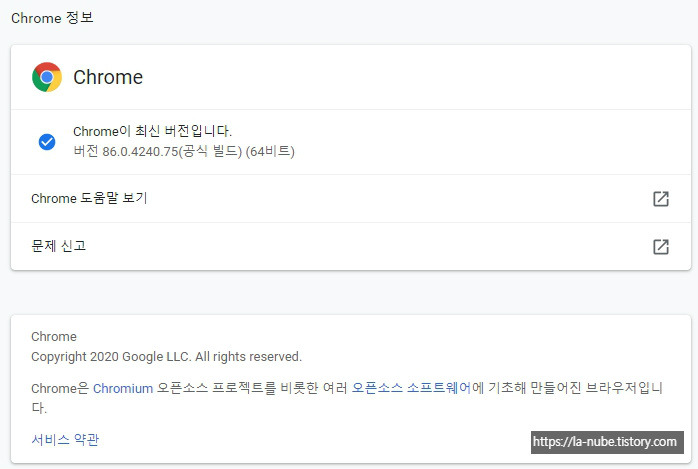Viewport: 698px width, 469px height.
Task: Click the Chrome이 최신 버전입니다 status text
Action: point(152,131)
